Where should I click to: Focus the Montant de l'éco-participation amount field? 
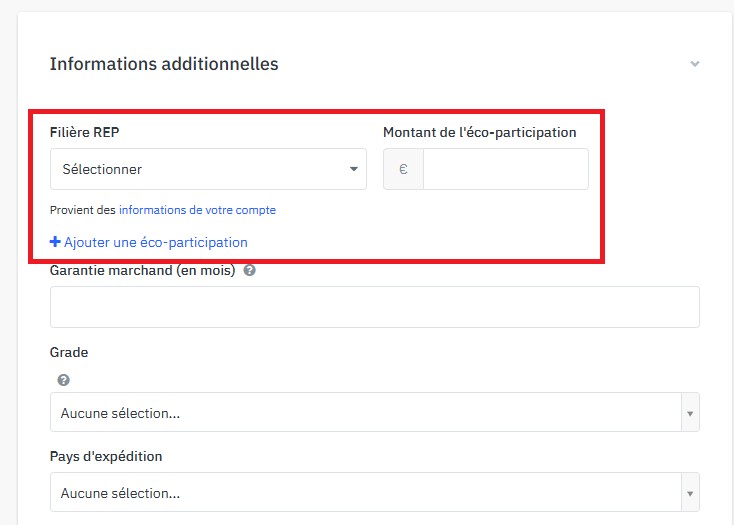coord(505,169)
